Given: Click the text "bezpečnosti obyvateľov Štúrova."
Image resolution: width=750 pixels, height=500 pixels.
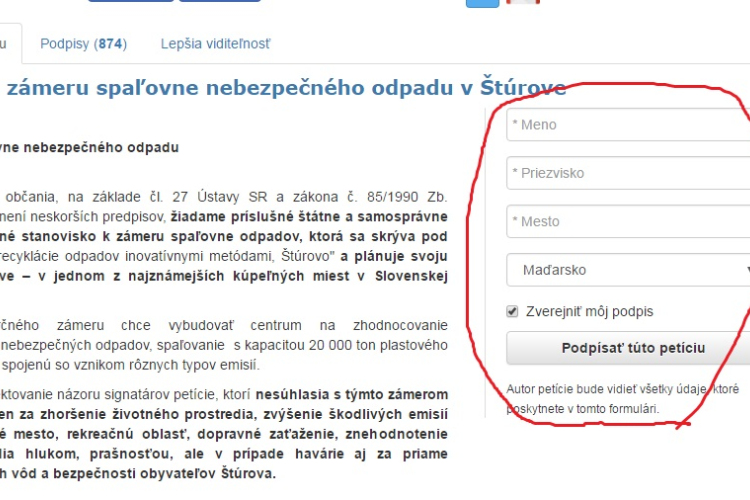Looking at the screenshot, I should (165, 474).
